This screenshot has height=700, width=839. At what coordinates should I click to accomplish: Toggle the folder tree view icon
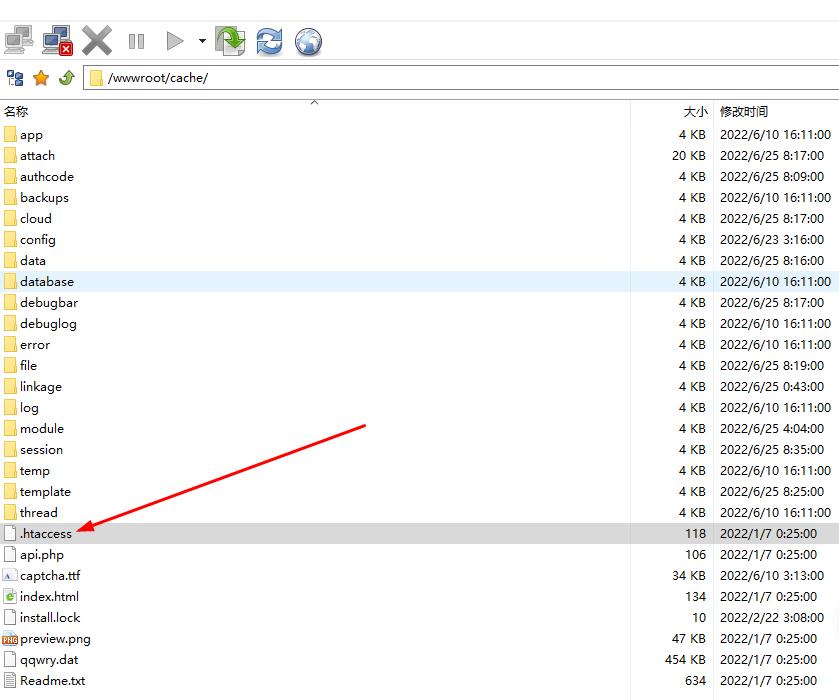tap(15, 78)
